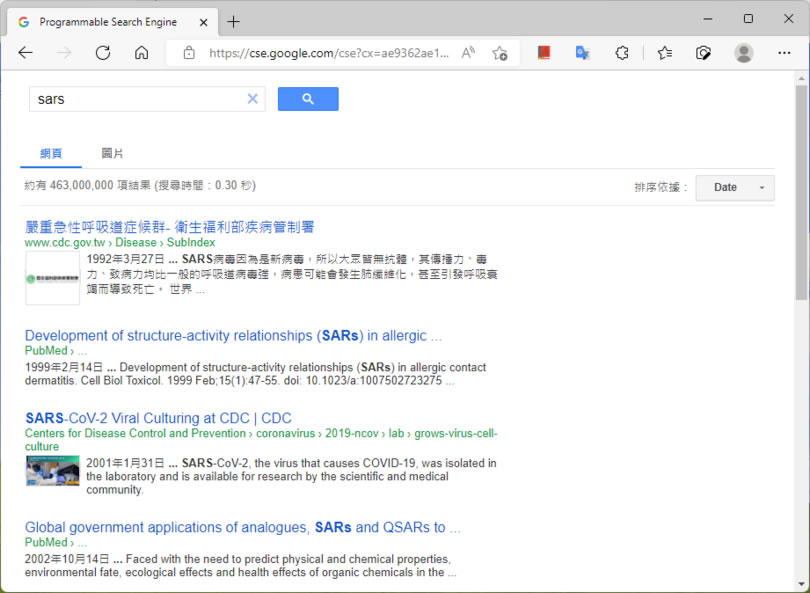
Task: Click the scrollbar down arrow
Action: [x=801, y=584]
